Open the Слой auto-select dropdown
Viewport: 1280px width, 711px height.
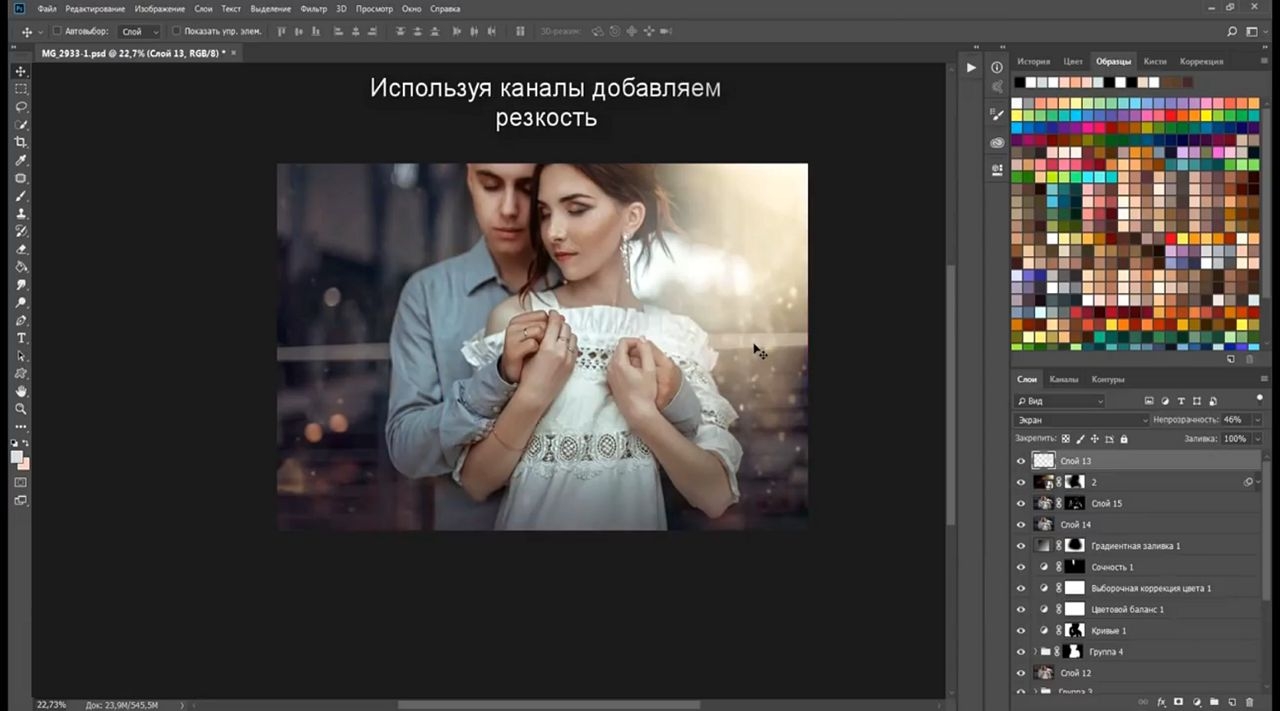click(x=139, y=32)
